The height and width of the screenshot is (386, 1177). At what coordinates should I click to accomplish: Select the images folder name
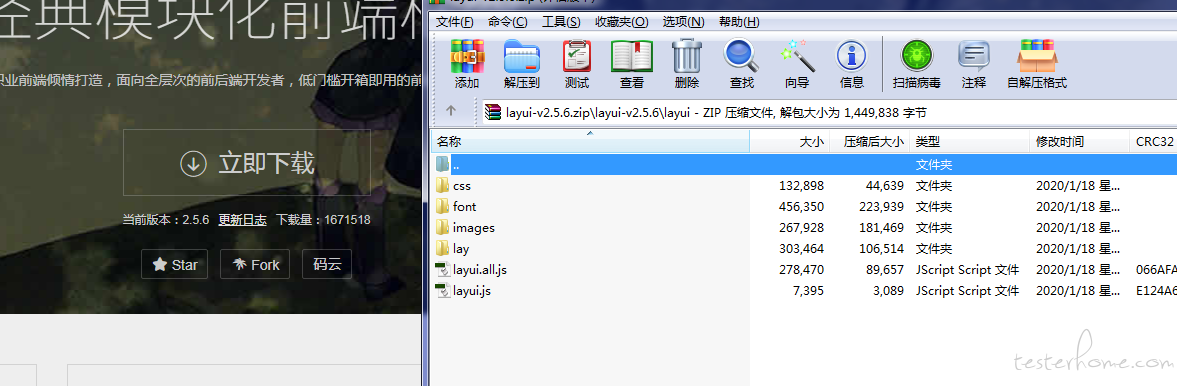474,228
